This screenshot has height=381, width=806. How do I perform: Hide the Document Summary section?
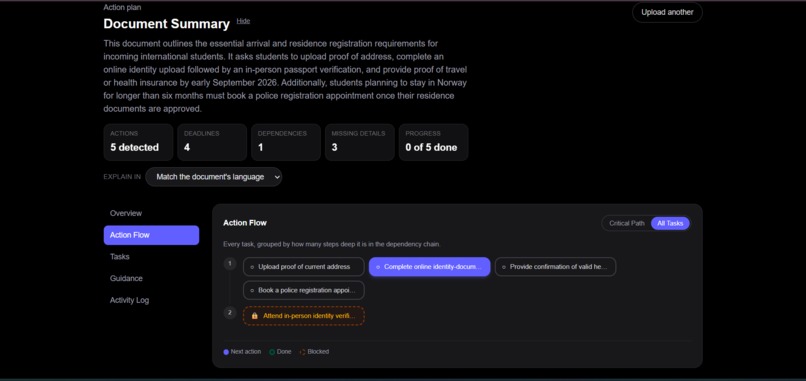coord(243,21)
